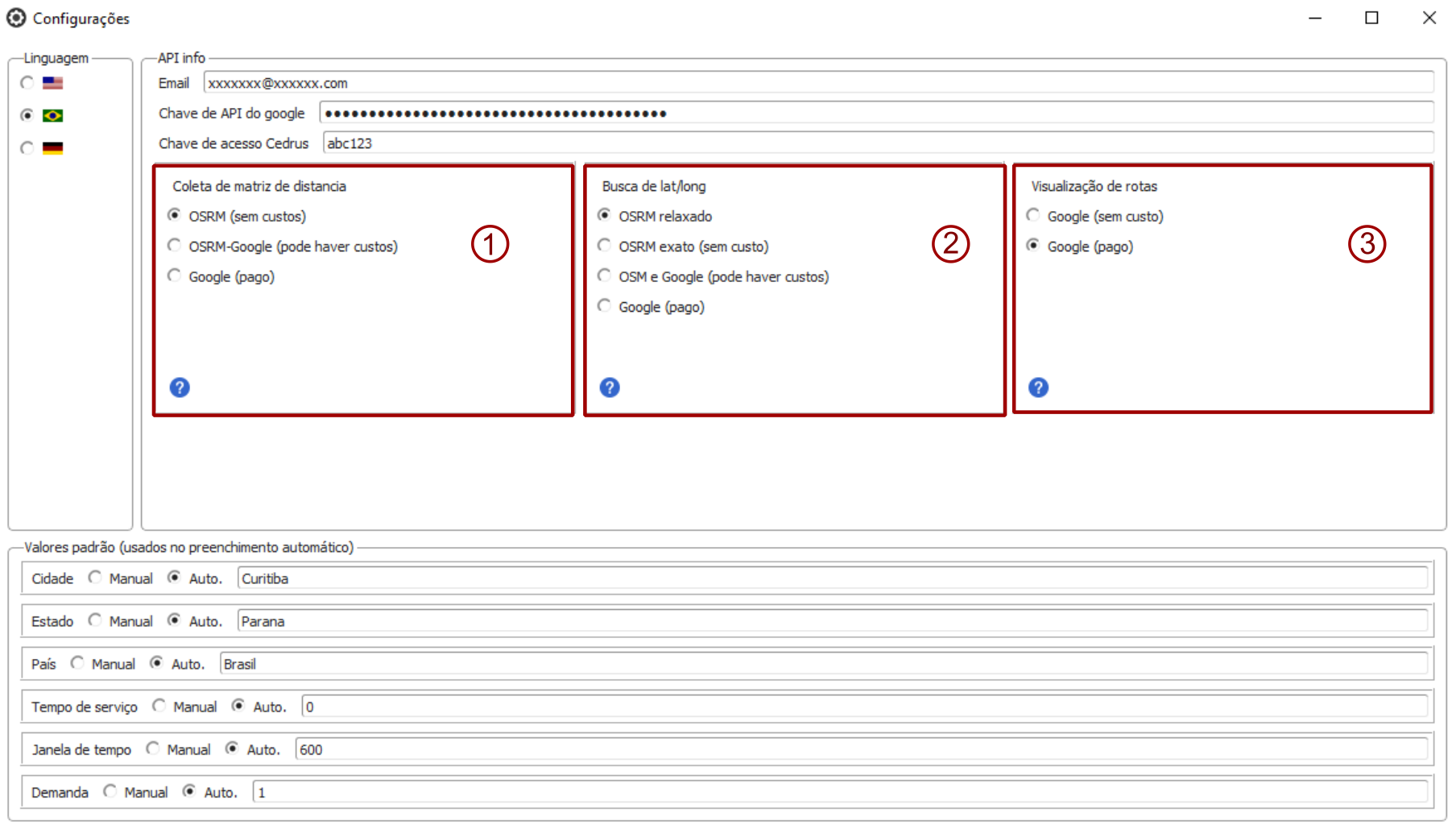
Task: Click the Chave de acesso Cedrus field
Action: (x=878, y=143)
